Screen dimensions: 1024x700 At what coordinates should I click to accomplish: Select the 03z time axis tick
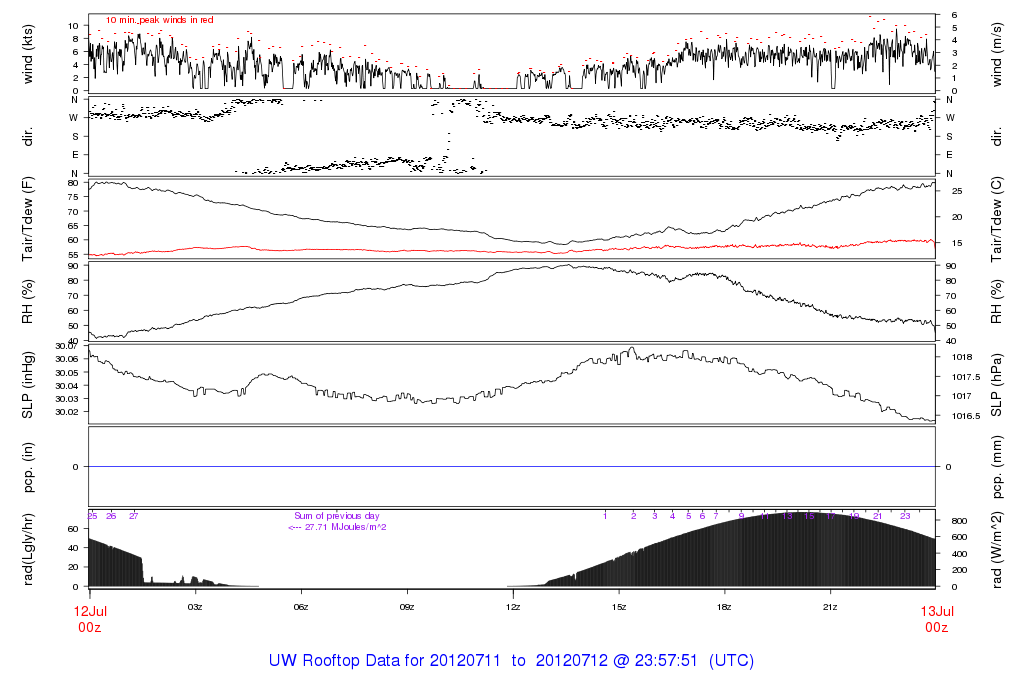coord(195,607)
